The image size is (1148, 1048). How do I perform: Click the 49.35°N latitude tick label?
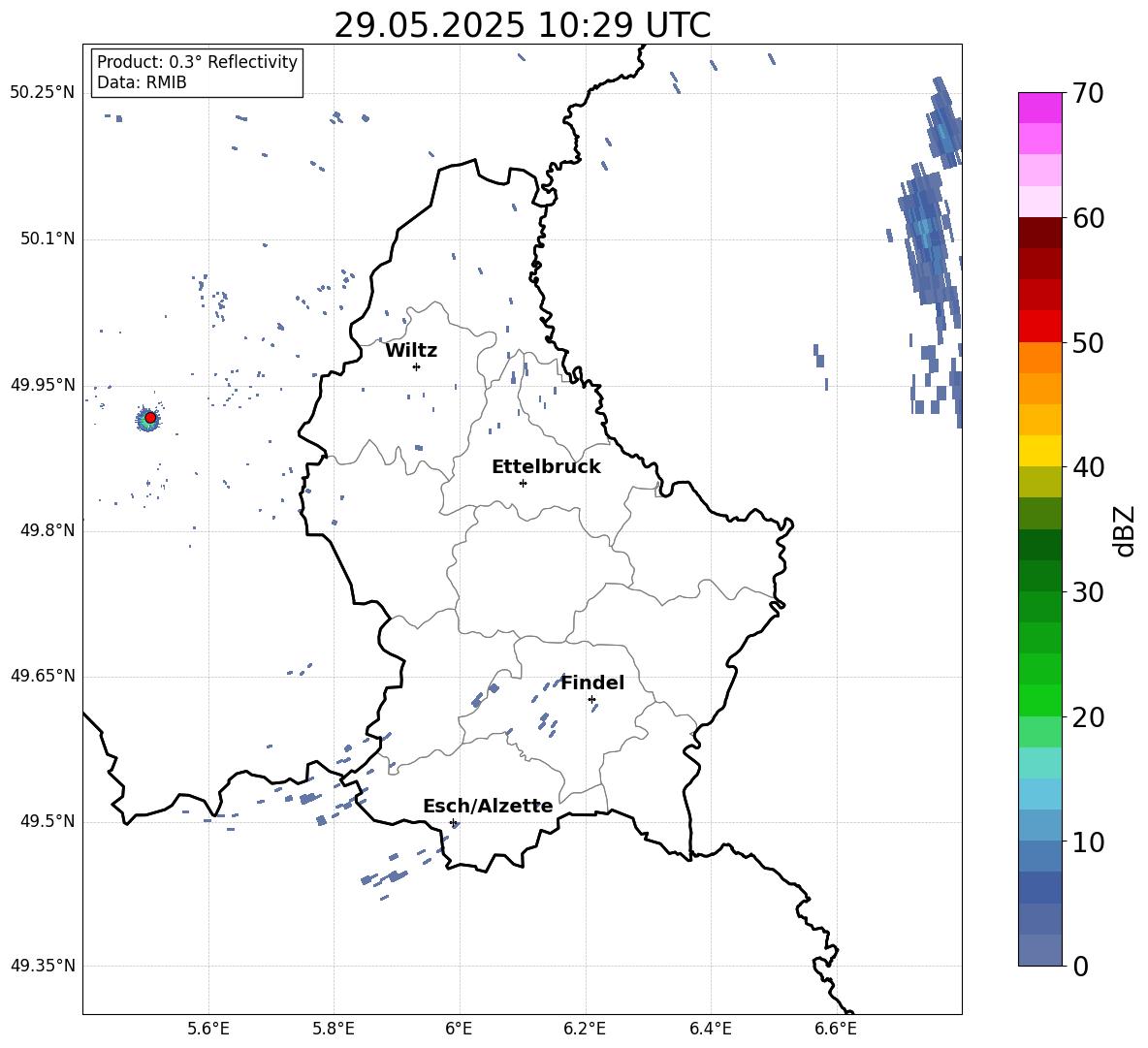click(43, 966)
